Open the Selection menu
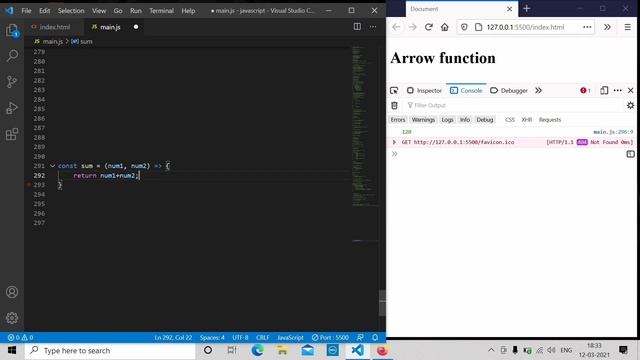 tap(71, 11)
